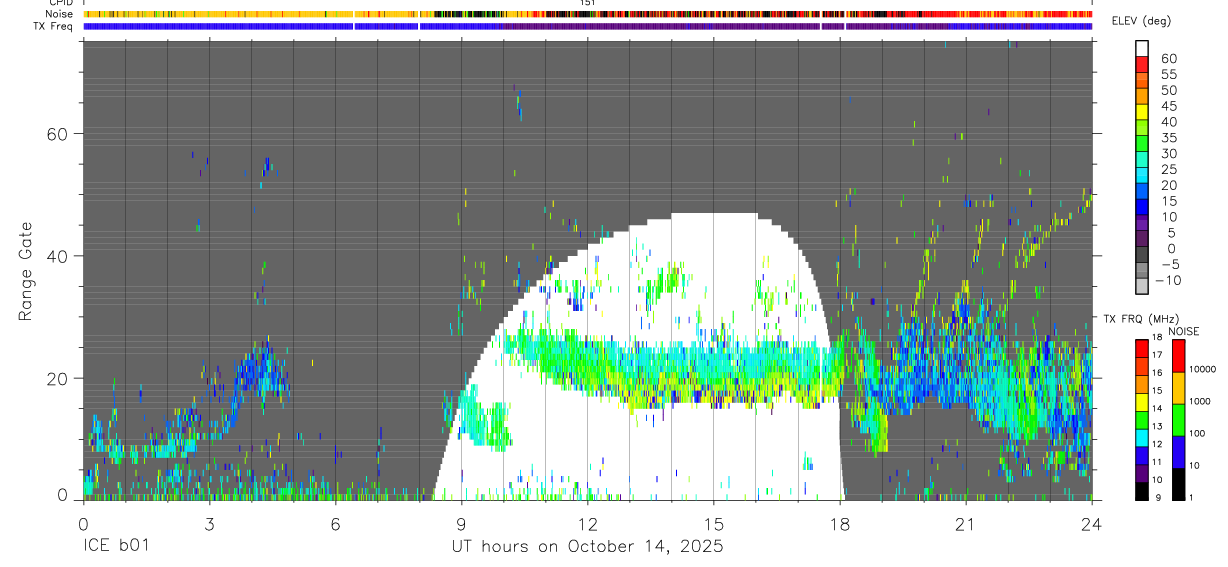Click the TX Freq color strip above plot

[588, 26]
